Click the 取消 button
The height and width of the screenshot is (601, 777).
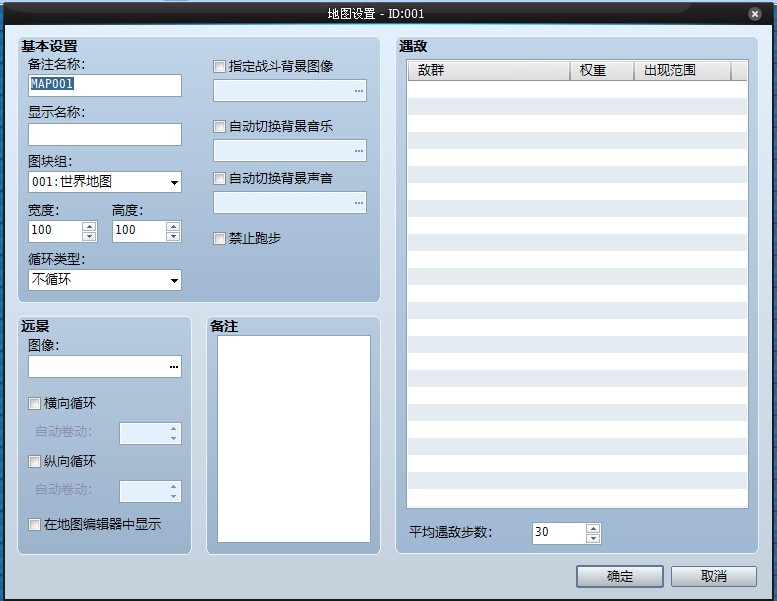coord(714,576)
